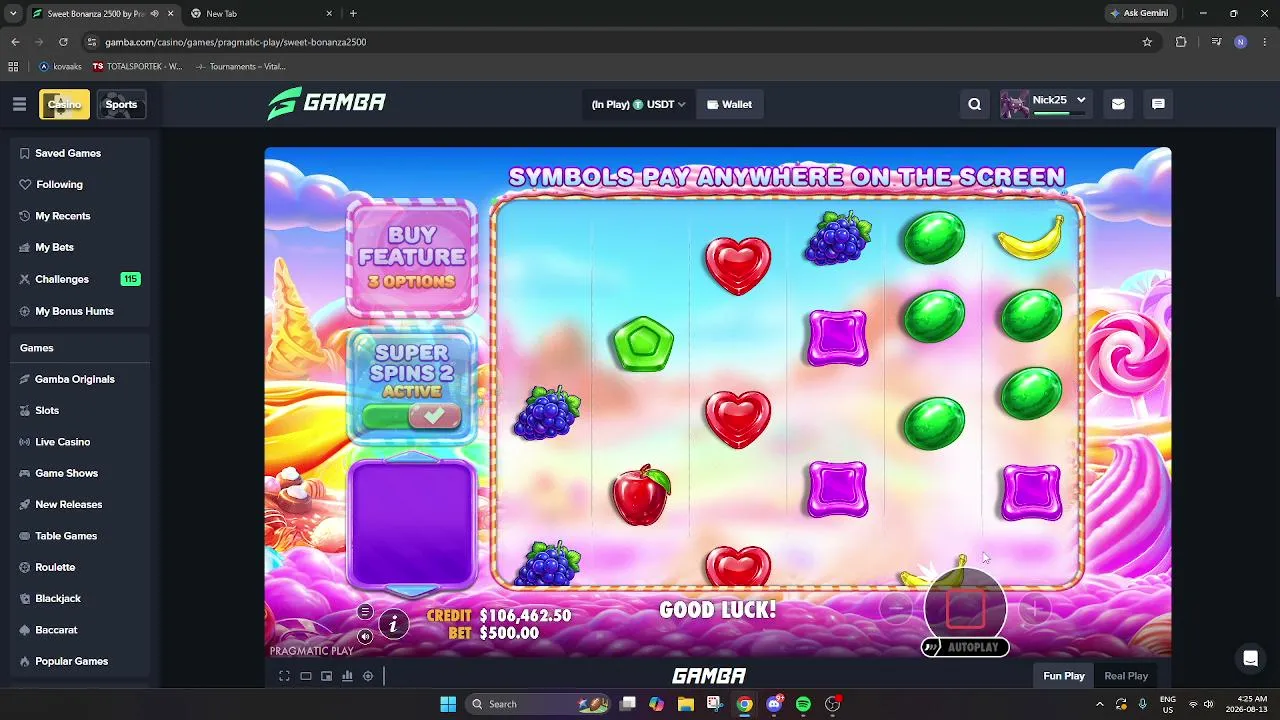Screen dimensions: 1280x720
Task: Open the live support chat widget
Action: tap(1250, 658)
